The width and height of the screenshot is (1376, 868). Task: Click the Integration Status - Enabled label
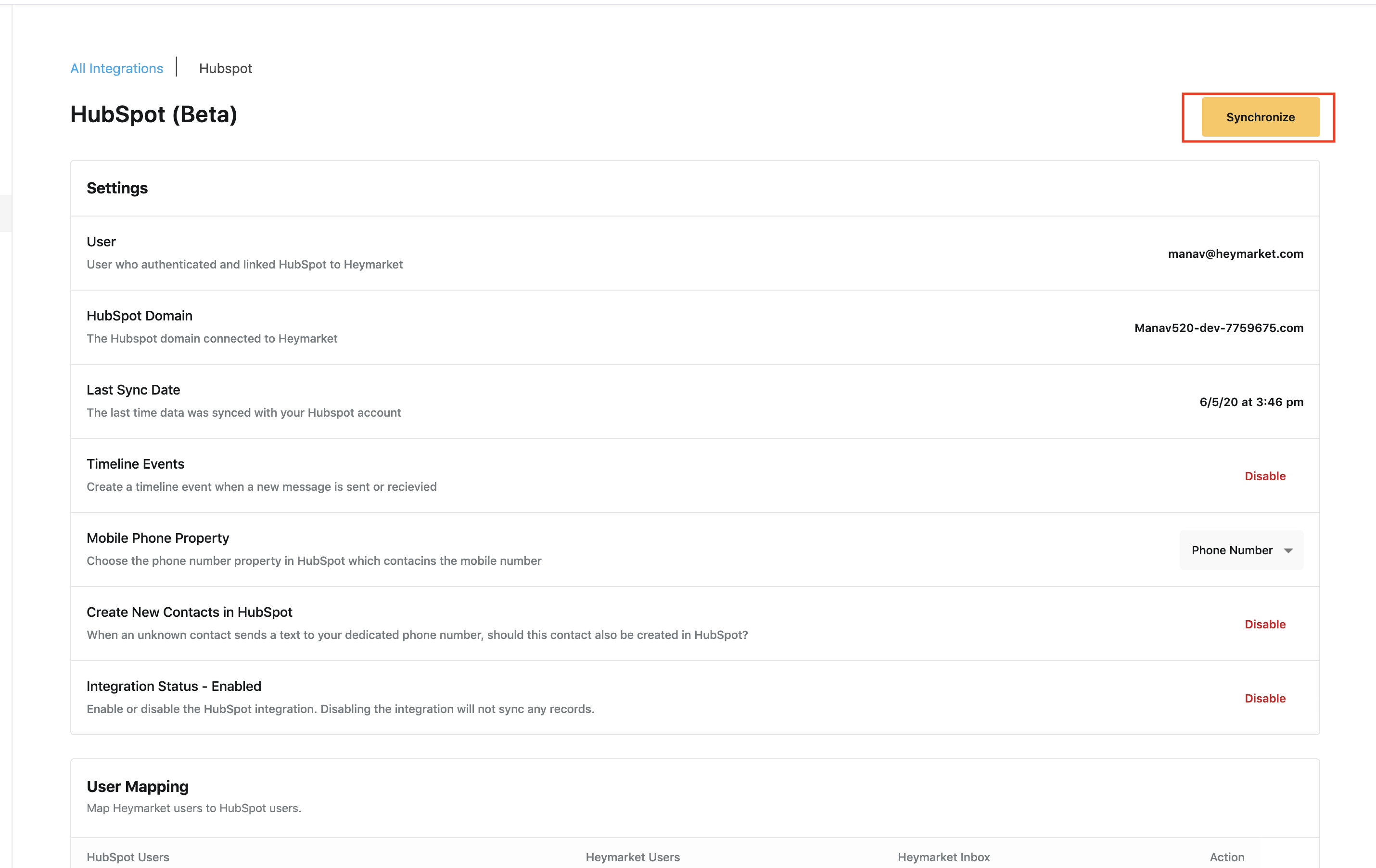point(174,686)
